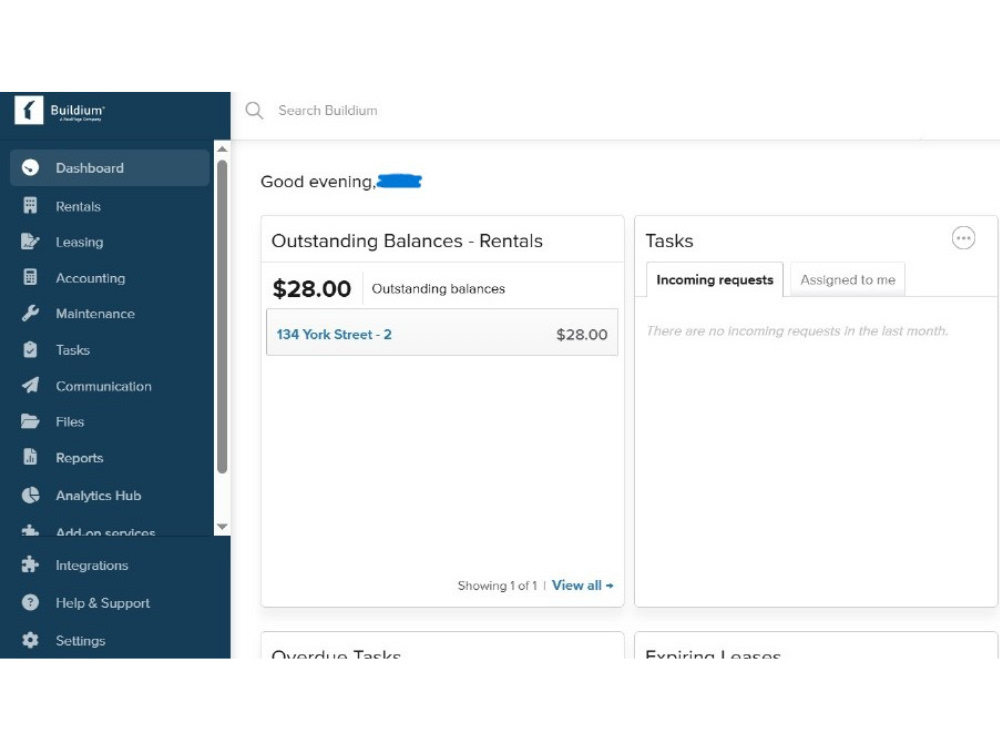
Task: Open Files in the sidebar
Action: click(x=70, y=422)
